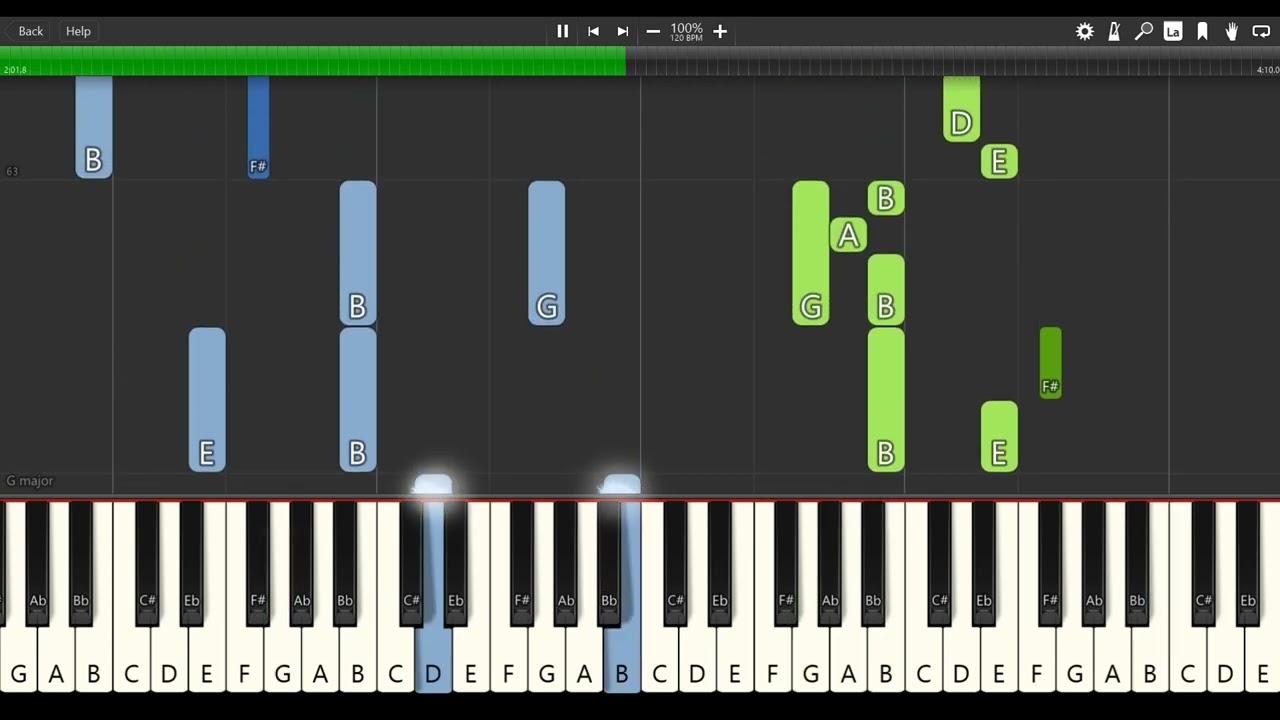This screenshot has width=1280, height=720.
Task: Toggle the loop icon
Action: pos(1261,31)
